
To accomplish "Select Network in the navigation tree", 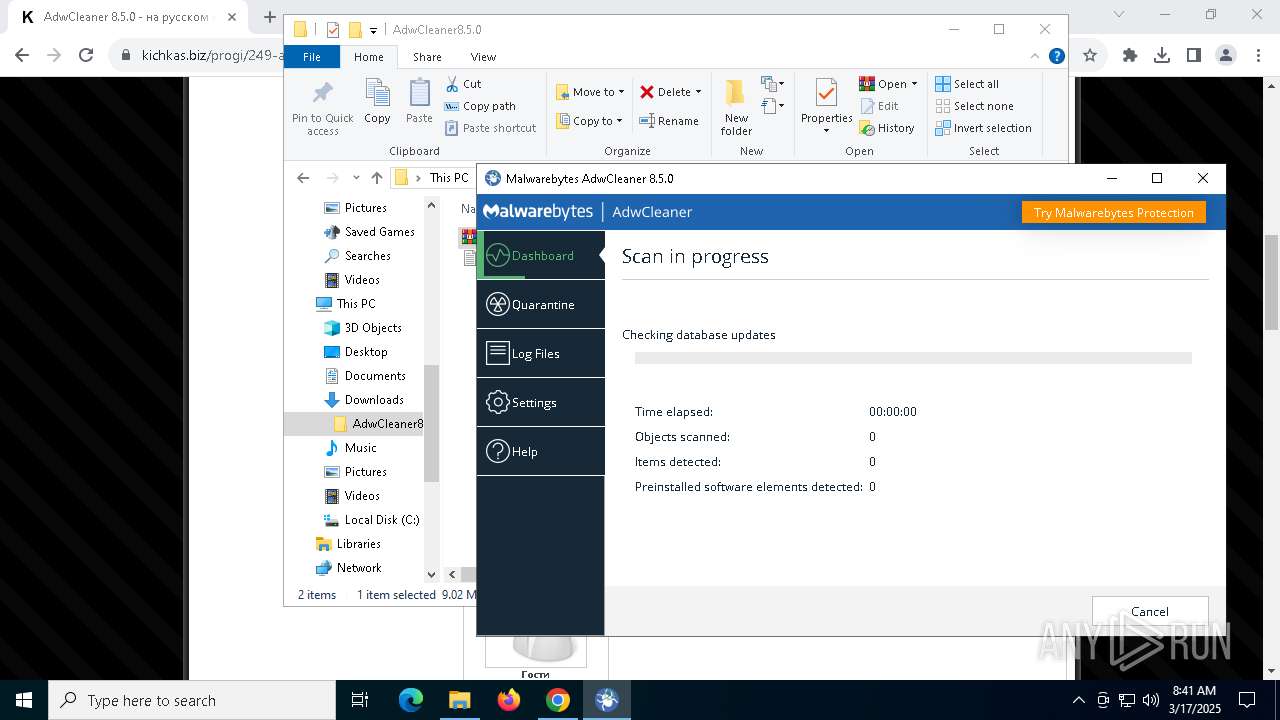I will [x=348, y=567].
